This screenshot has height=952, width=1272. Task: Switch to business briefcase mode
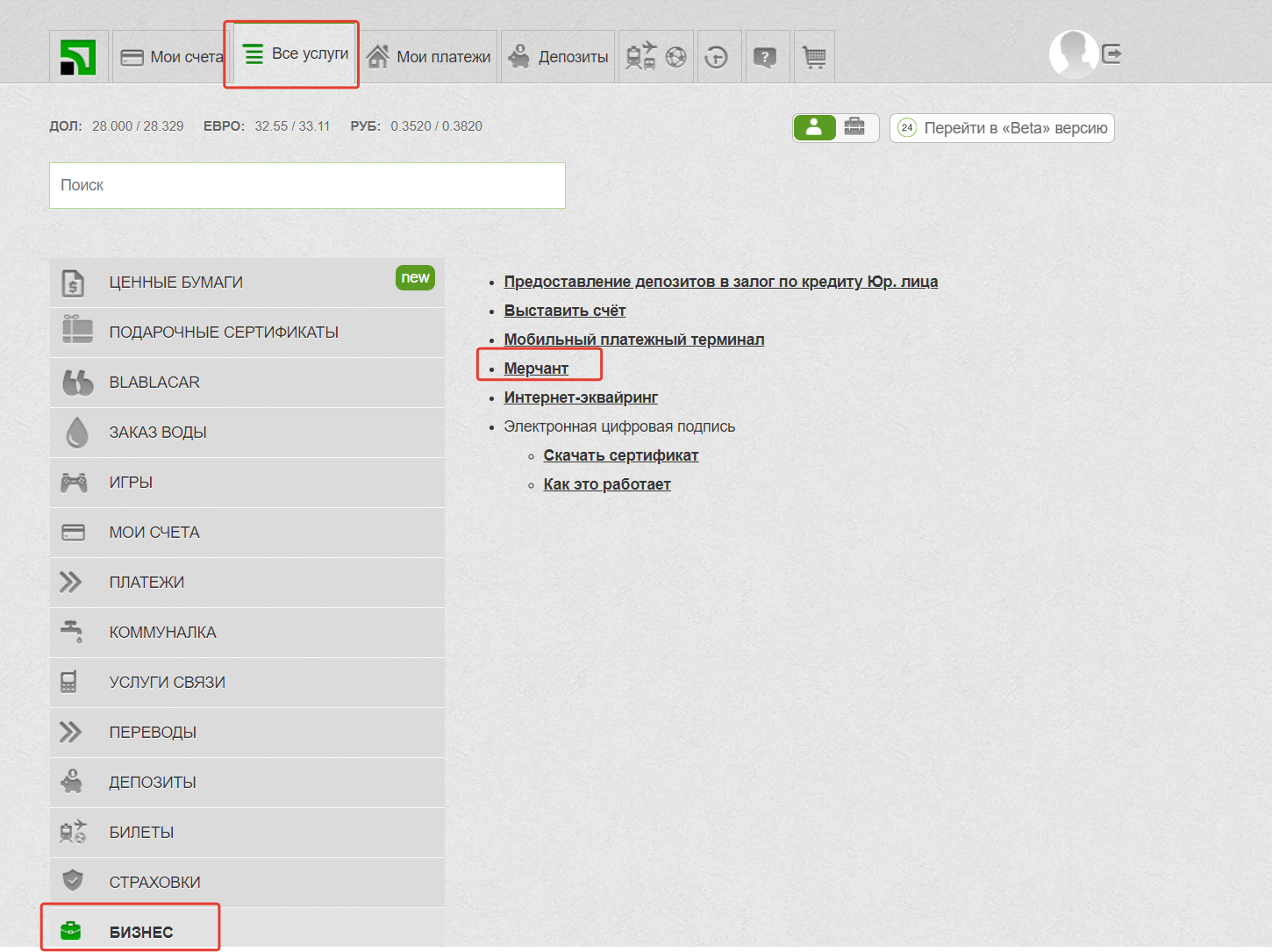[x=855, y=127]
